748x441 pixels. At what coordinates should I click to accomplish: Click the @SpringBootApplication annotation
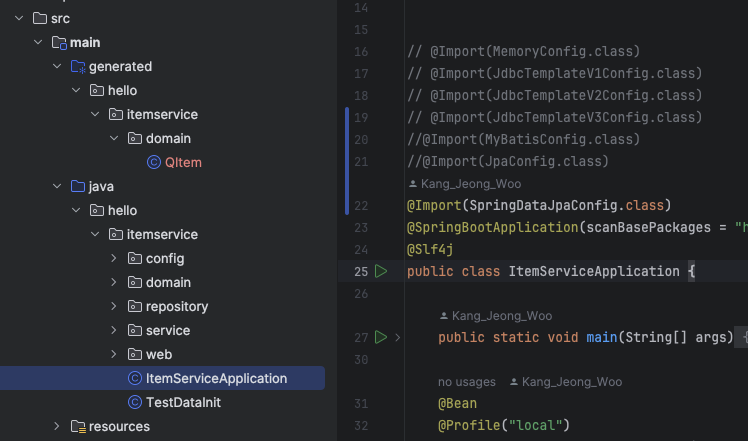(x=492, y=227)
